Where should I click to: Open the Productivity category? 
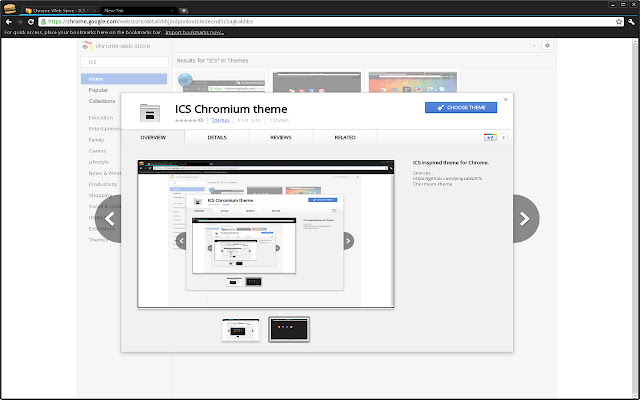click(x=103, y=184)
